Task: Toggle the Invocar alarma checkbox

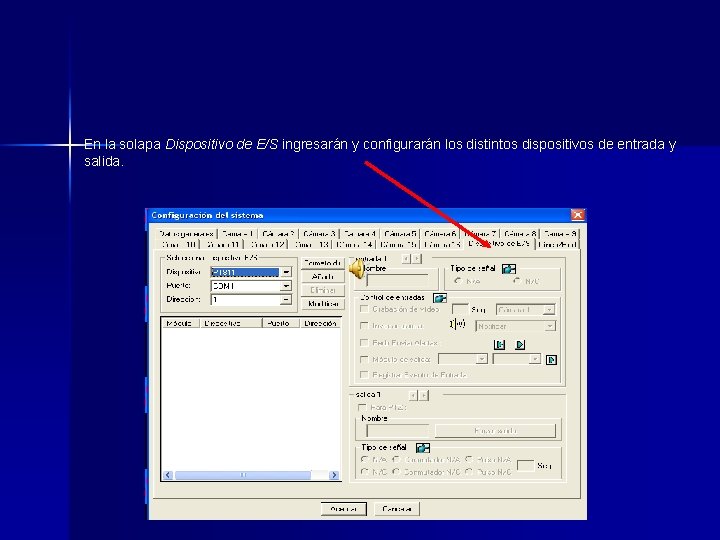Action: pos(364,326)
